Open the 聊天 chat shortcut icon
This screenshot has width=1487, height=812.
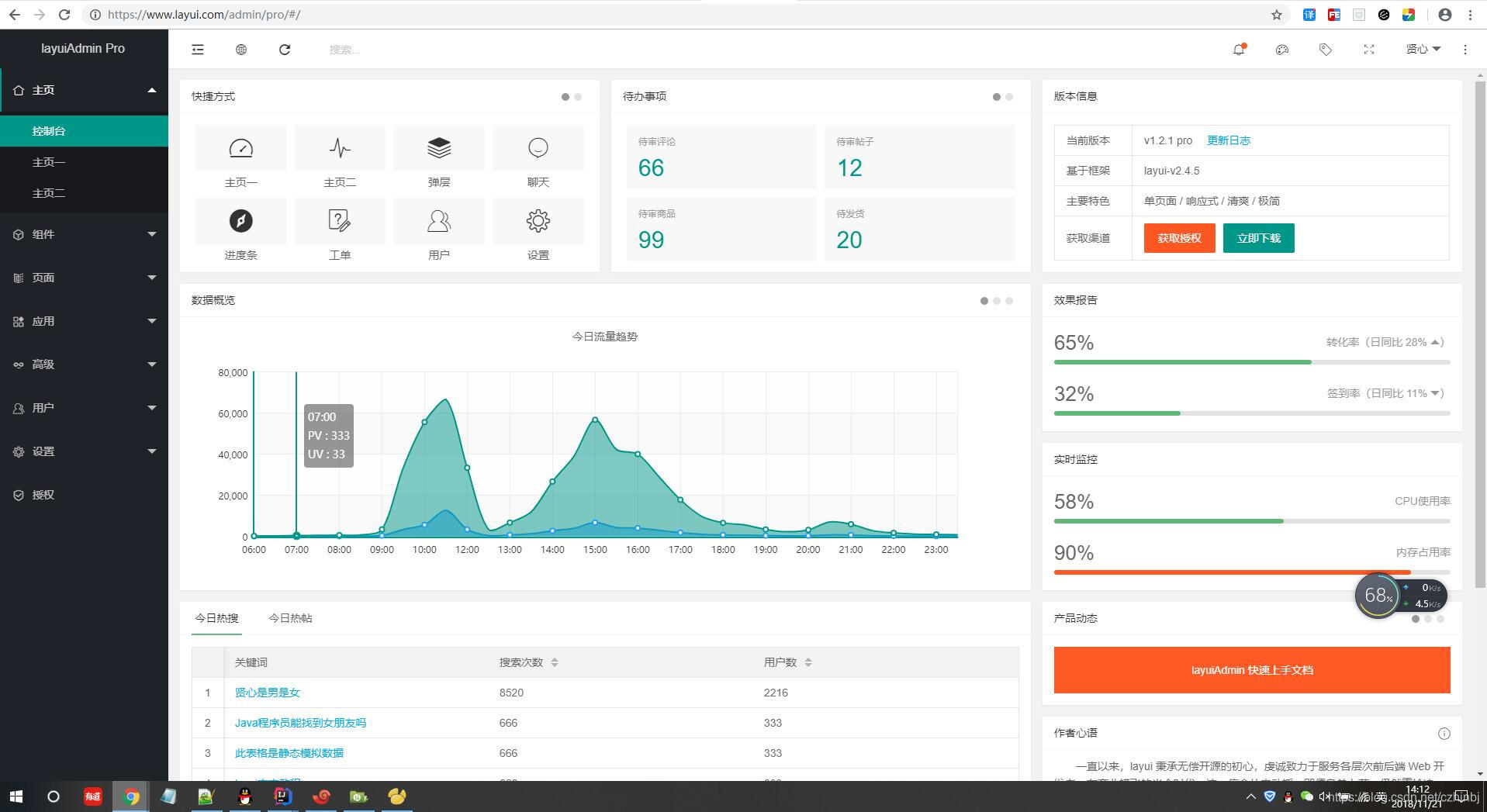pos(538,148)
